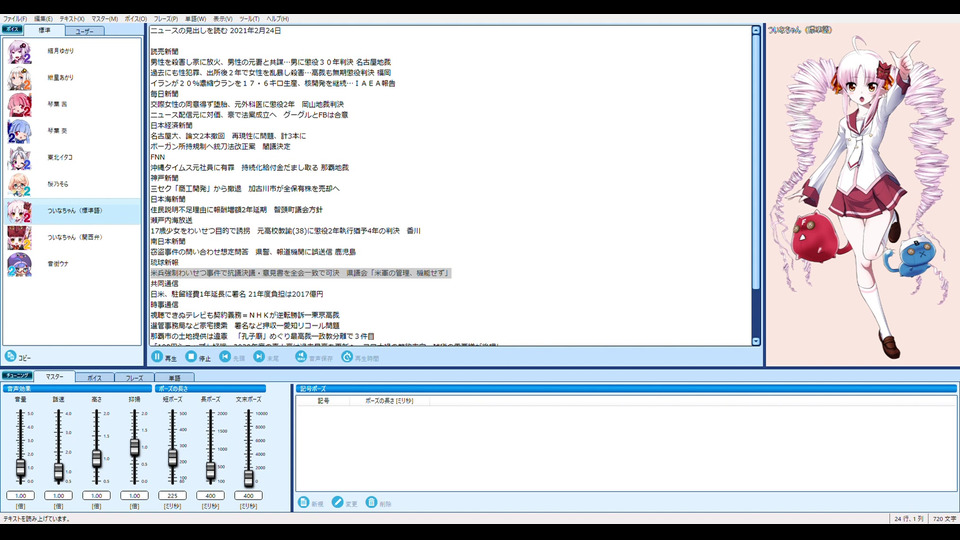Click the 文末ポーズ slider handle
The image size is (960, 540).
coord(248,477)
